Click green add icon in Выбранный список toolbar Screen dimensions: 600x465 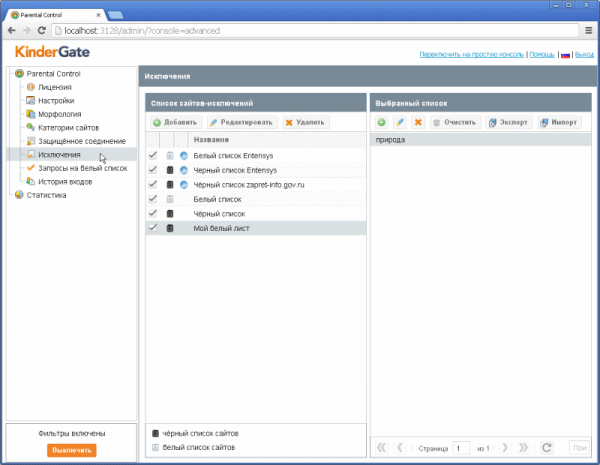[x=381, y=122]
